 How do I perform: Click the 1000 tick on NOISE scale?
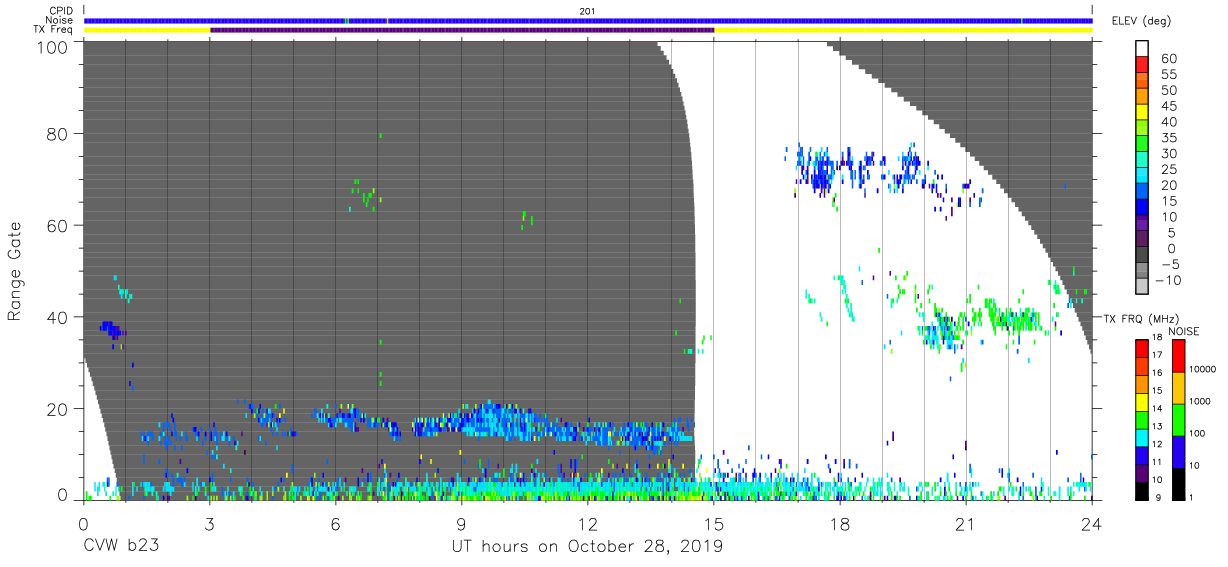tap(1198, 402)
